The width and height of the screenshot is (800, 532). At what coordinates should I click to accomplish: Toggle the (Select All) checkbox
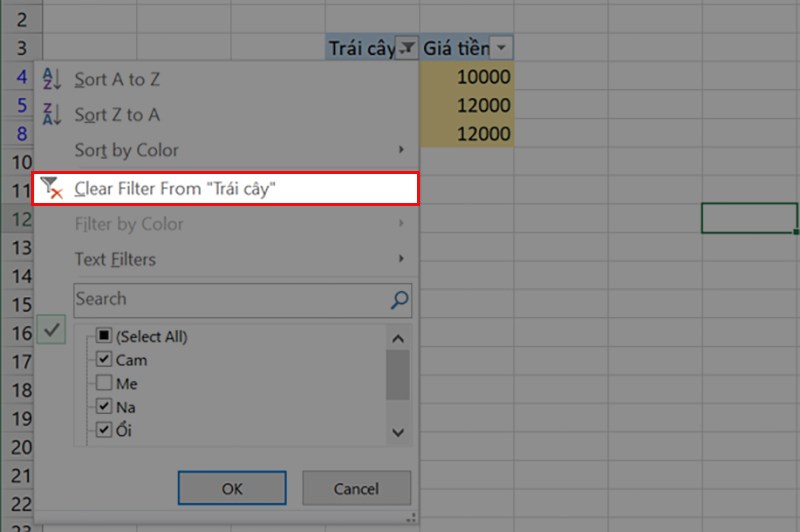tap(104, 336)
